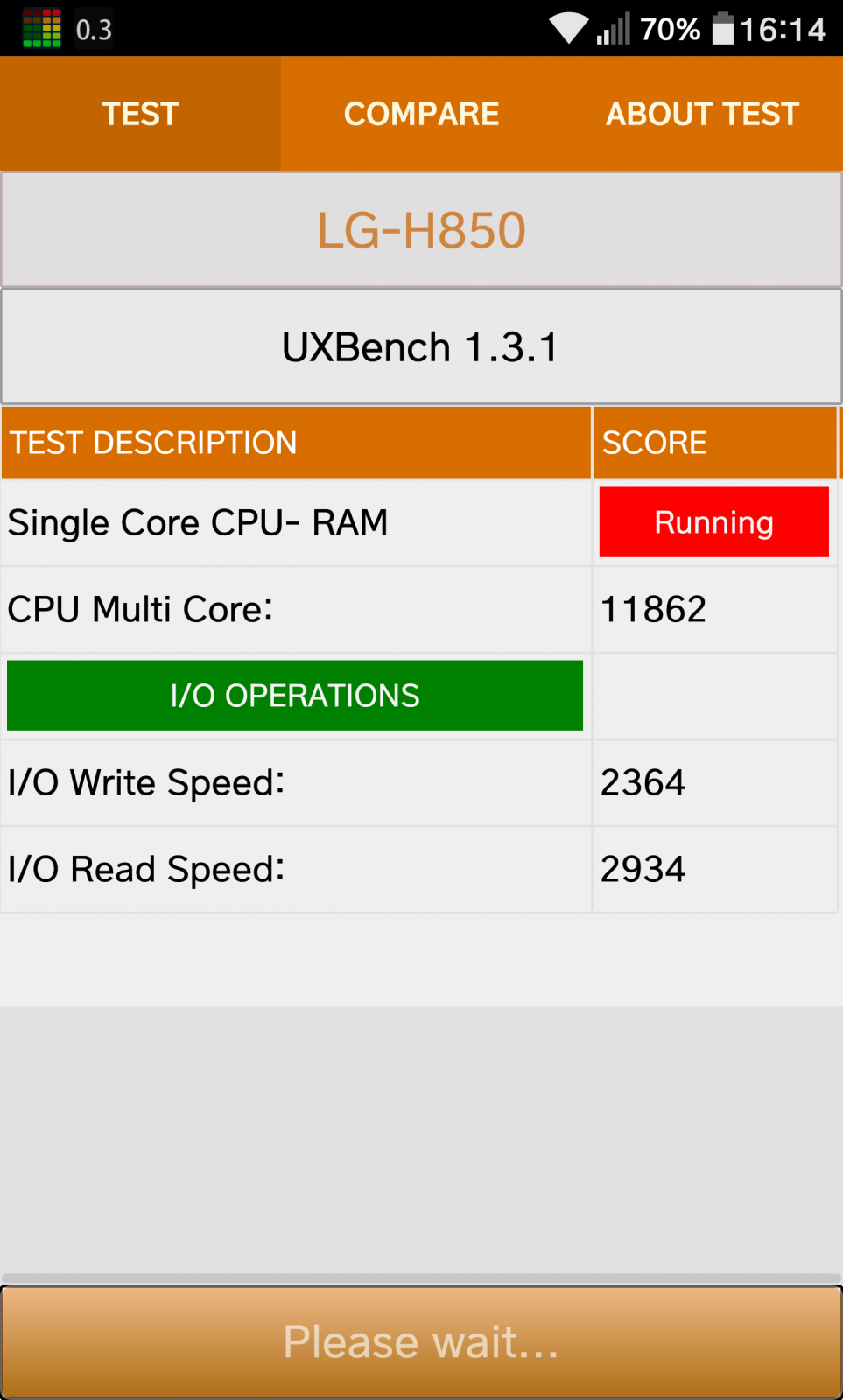Tap the cellular signal bars icon
The image size is (843, 1400).
pos(614,29)
